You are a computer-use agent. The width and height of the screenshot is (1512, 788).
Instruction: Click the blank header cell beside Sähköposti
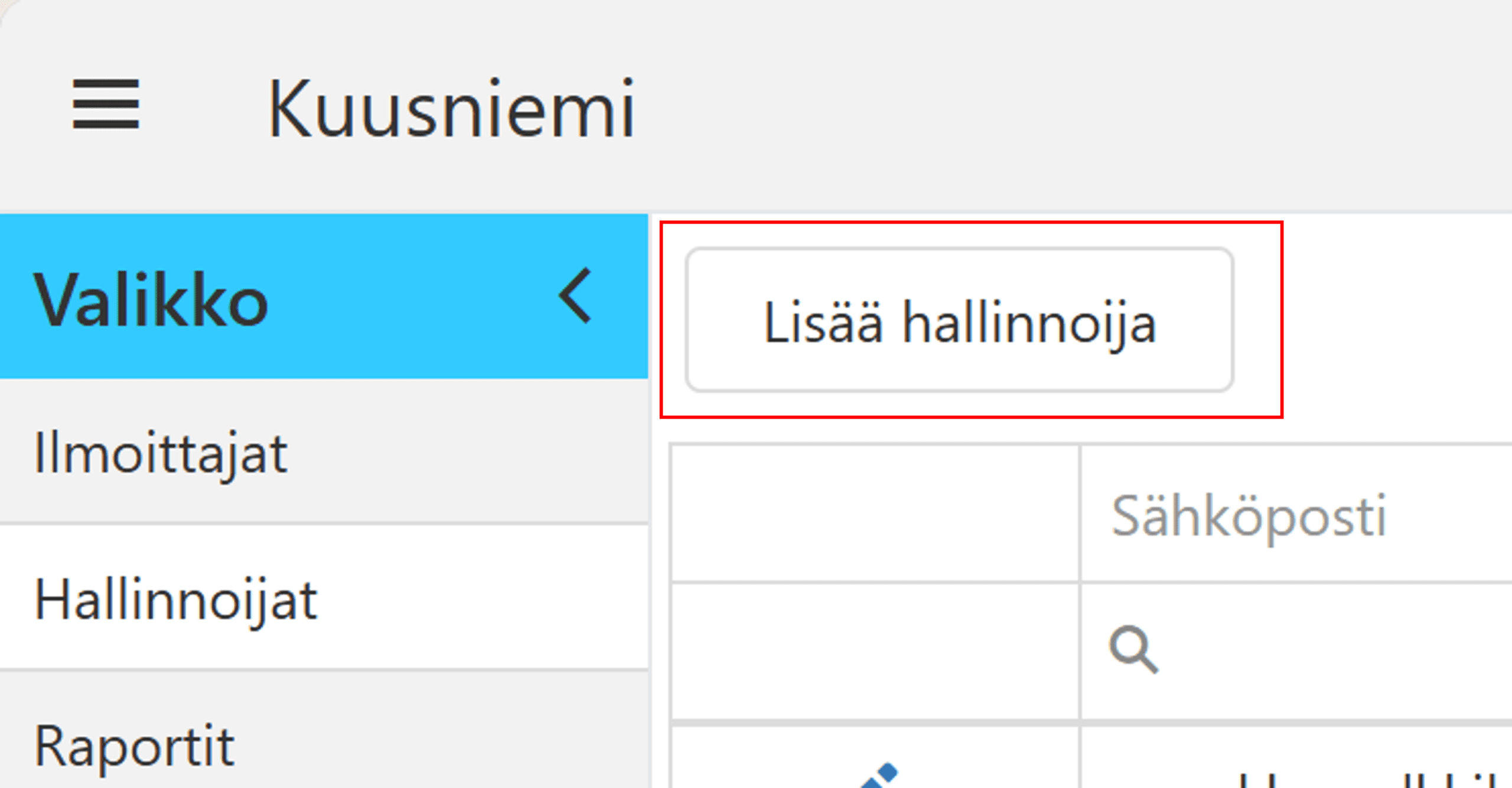pyautogui.click(x=875, y=514)
